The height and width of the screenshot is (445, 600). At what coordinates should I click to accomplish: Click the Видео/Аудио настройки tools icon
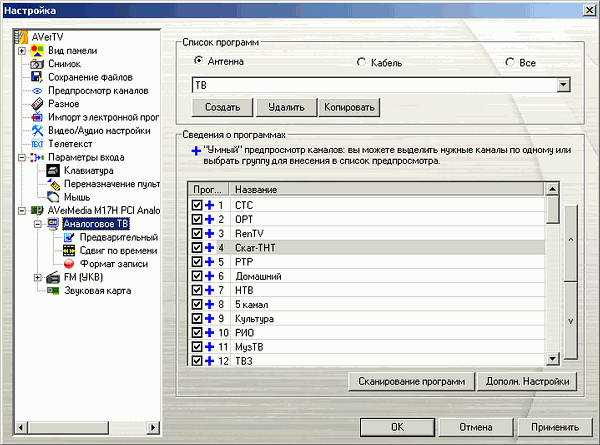click(x=37, y=130)
